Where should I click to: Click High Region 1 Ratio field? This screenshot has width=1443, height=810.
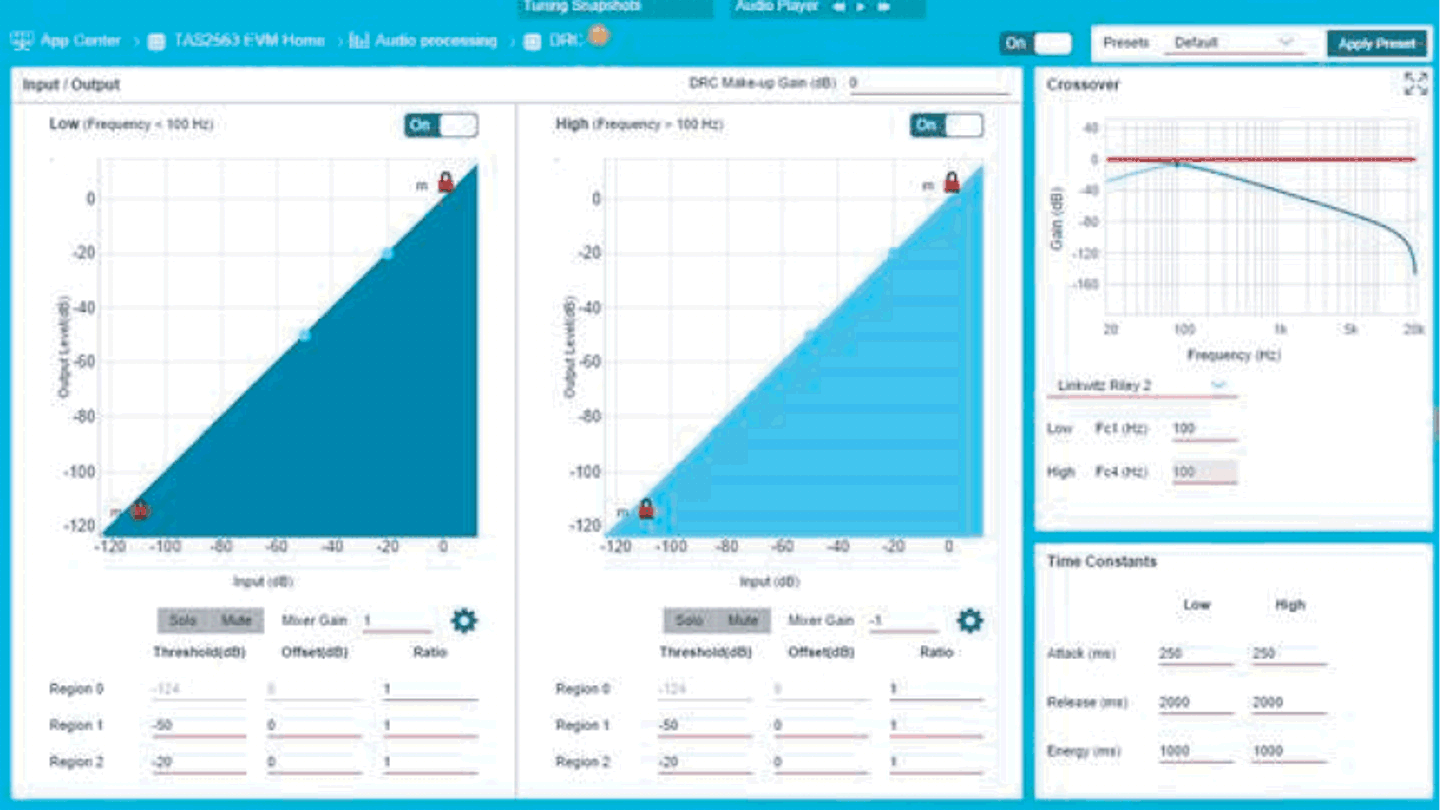click(936, 726)
